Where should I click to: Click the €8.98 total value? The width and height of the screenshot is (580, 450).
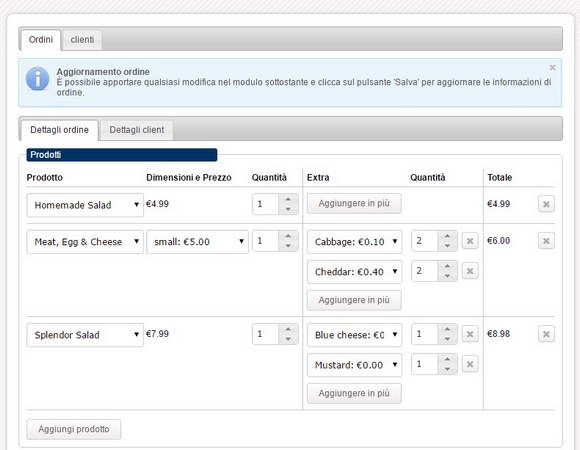(x=499, y=334)
